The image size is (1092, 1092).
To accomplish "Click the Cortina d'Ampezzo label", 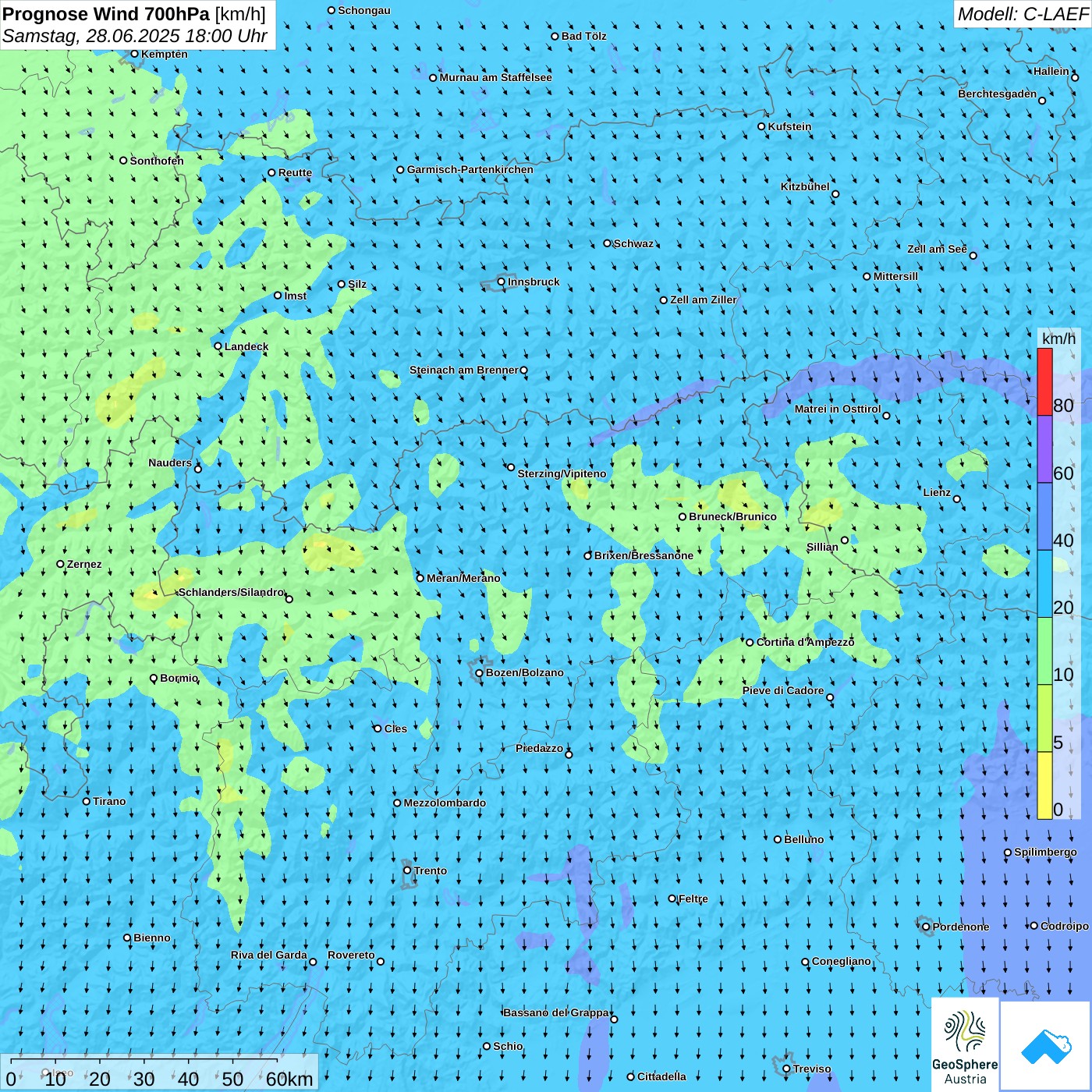I will tap(806, 642).
